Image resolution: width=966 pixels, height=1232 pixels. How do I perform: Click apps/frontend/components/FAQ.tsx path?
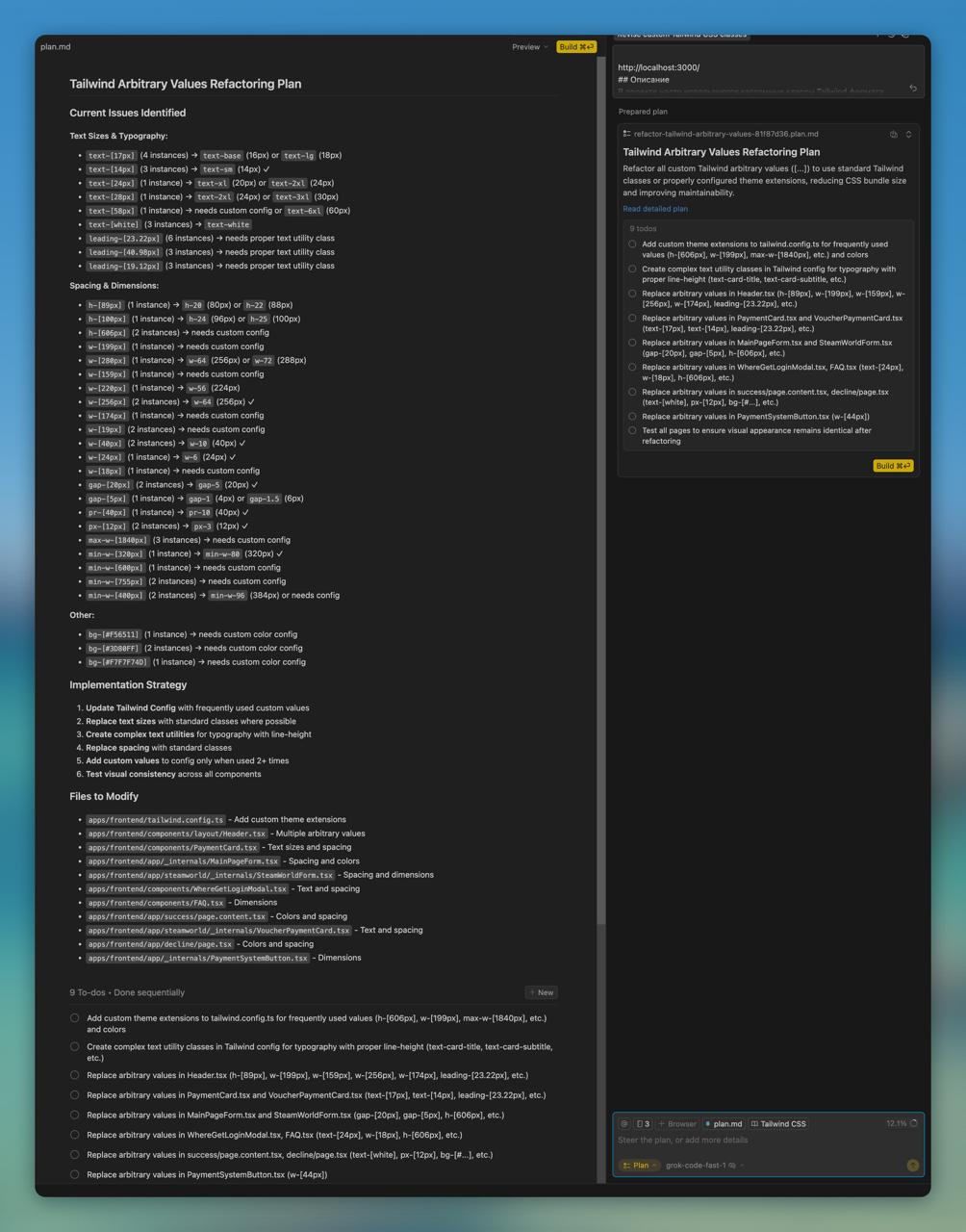pyautogui.click(x=156, y=903)
